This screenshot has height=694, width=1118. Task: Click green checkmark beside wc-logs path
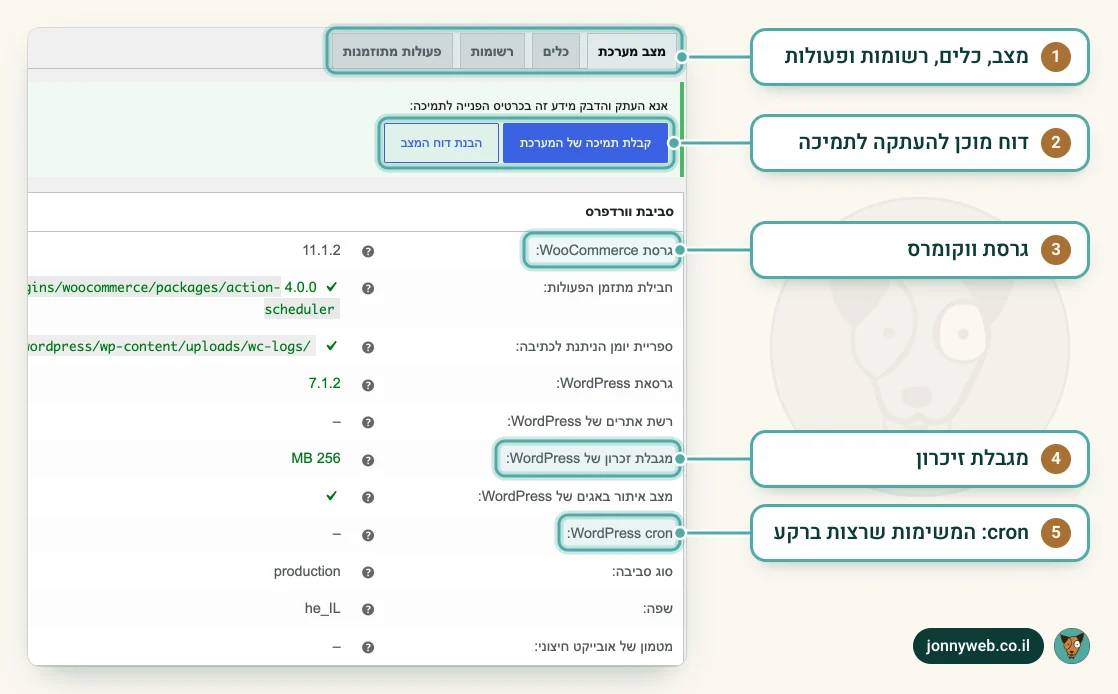(x=332, y=346)
